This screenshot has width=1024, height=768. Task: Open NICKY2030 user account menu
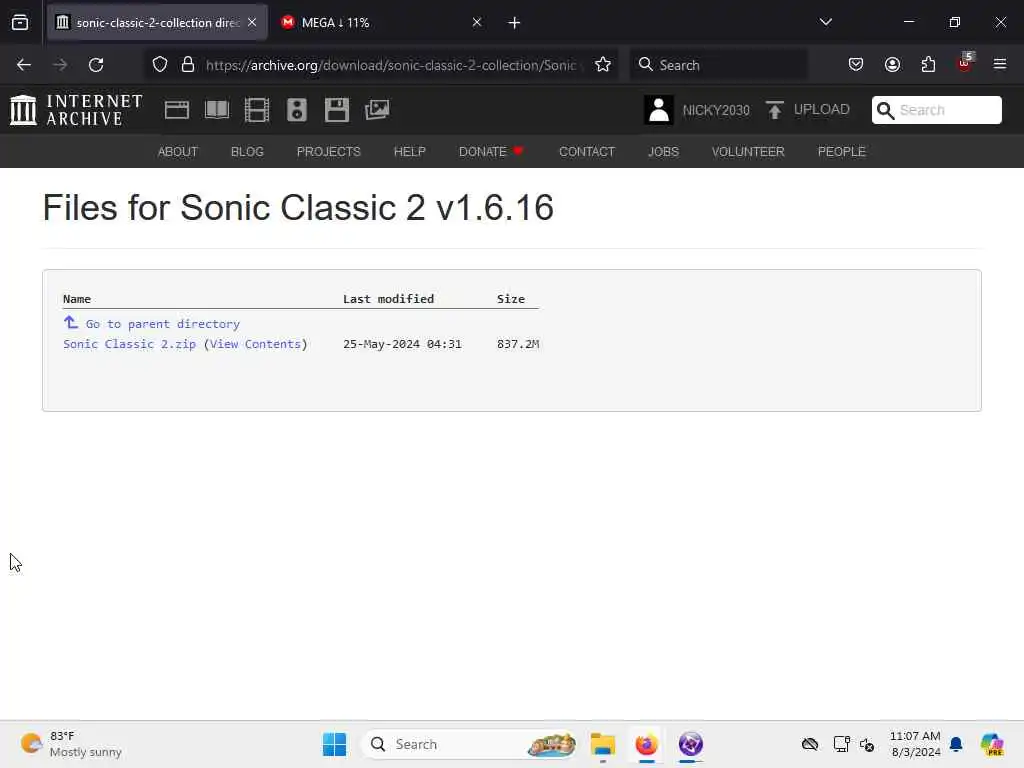(x=697, y=110)
